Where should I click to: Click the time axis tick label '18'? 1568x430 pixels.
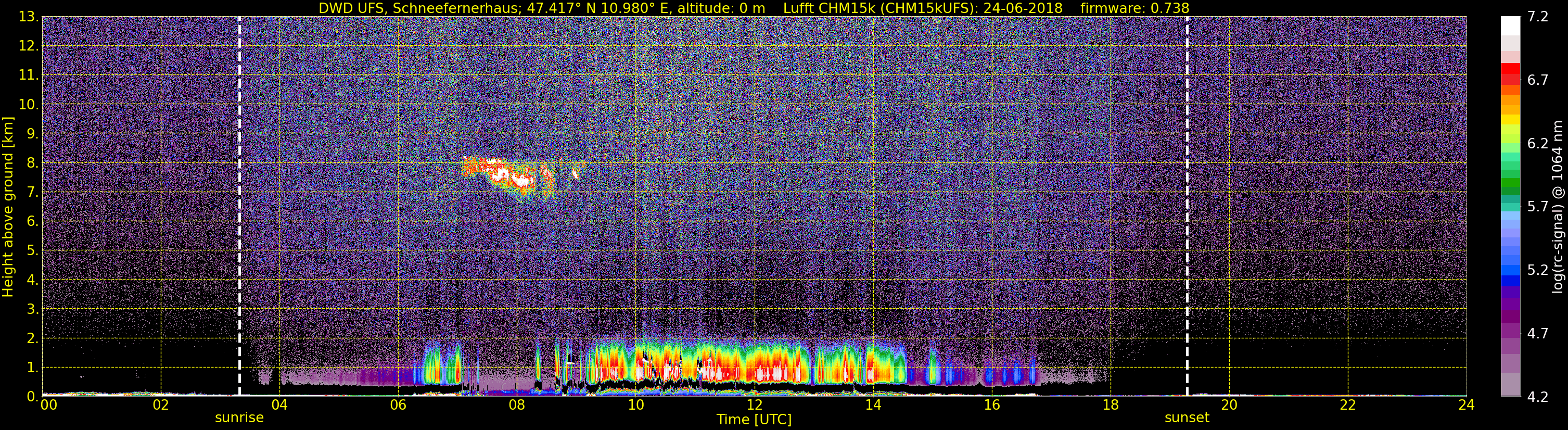(1110, 405)
